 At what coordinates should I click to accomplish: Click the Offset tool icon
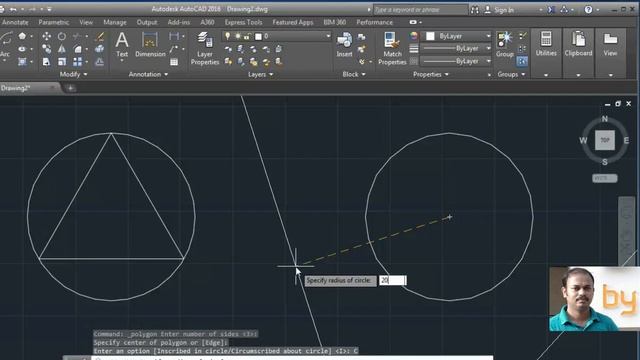100,62
